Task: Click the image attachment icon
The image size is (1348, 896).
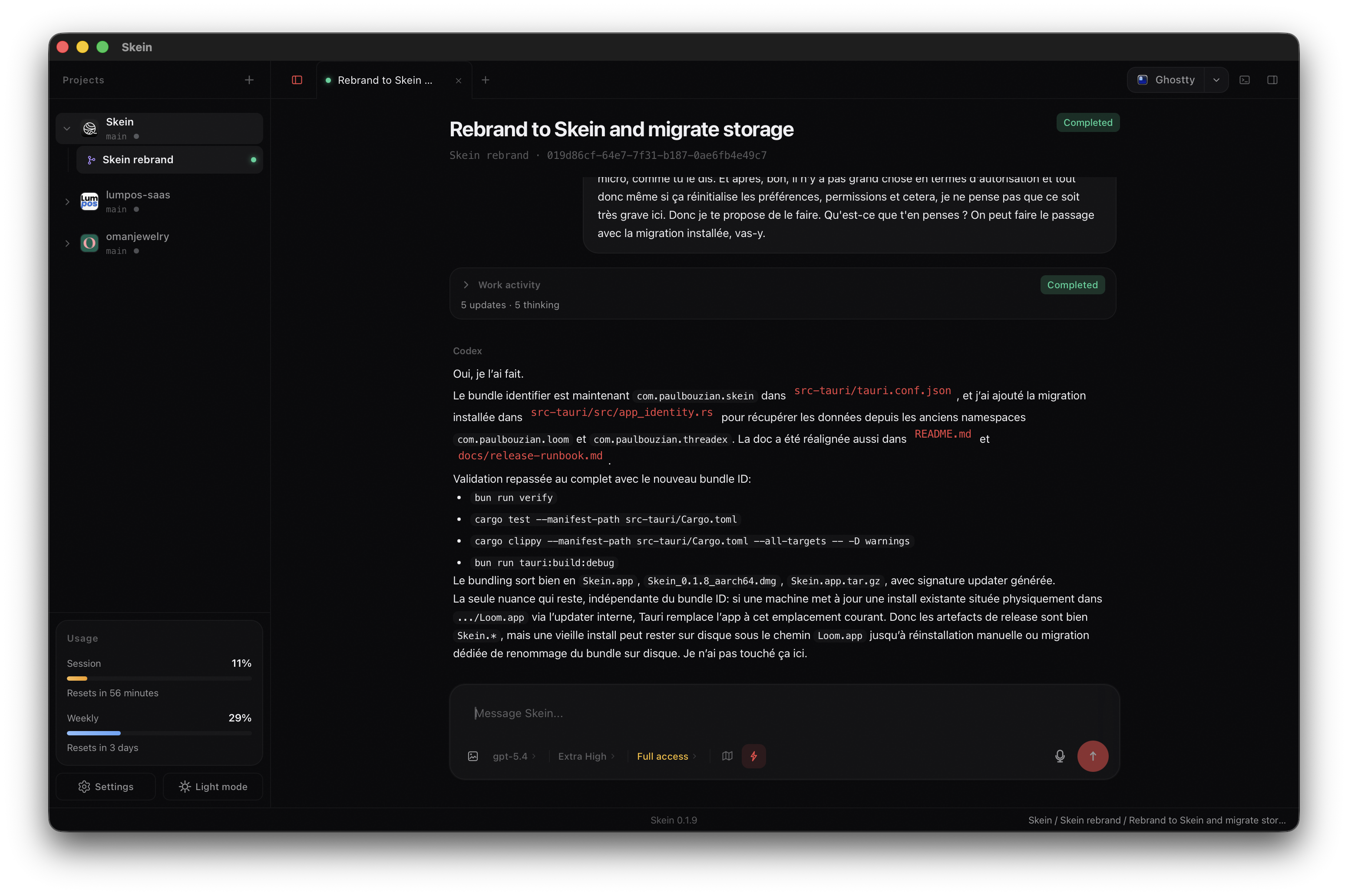Action: (x=473, y=756)
